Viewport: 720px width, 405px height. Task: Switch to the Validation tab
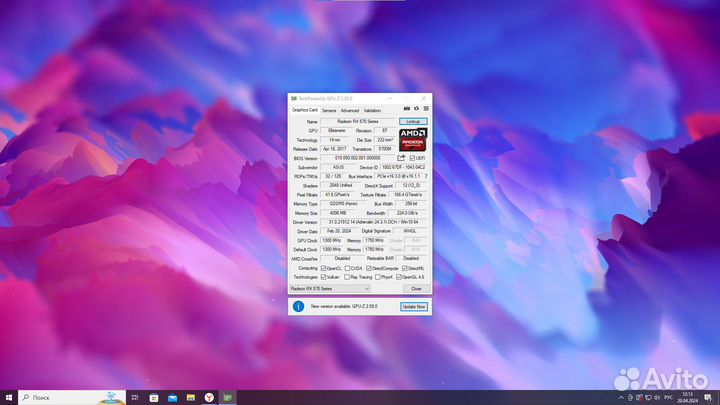click(x=372, y=111)
